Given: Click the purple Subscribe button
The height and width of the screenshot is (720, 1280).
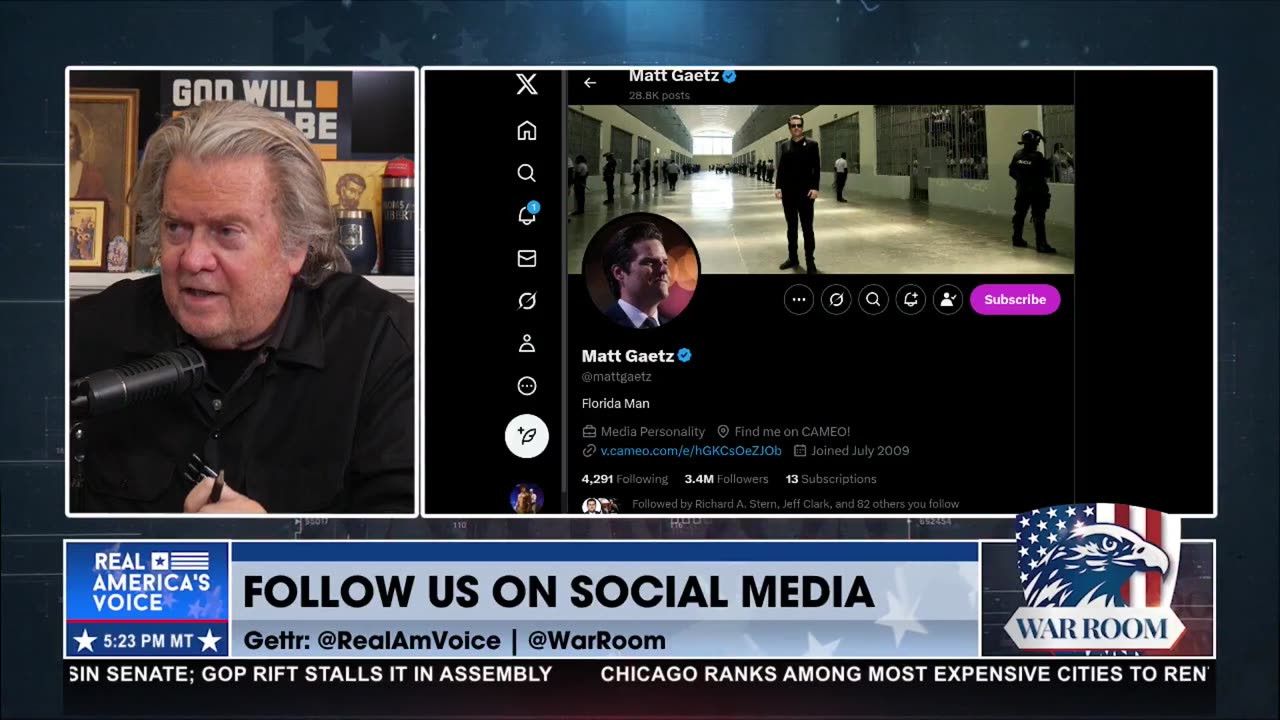Looking at the screenshot, I should 1015,299.
